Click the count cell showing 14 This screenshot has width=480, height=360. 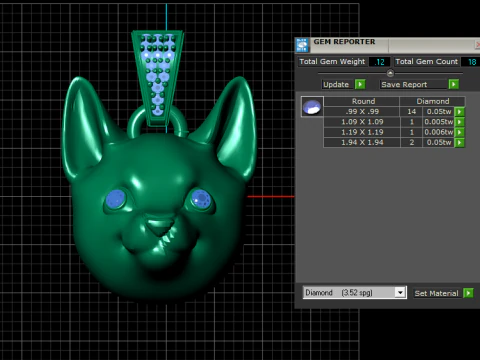411,112
